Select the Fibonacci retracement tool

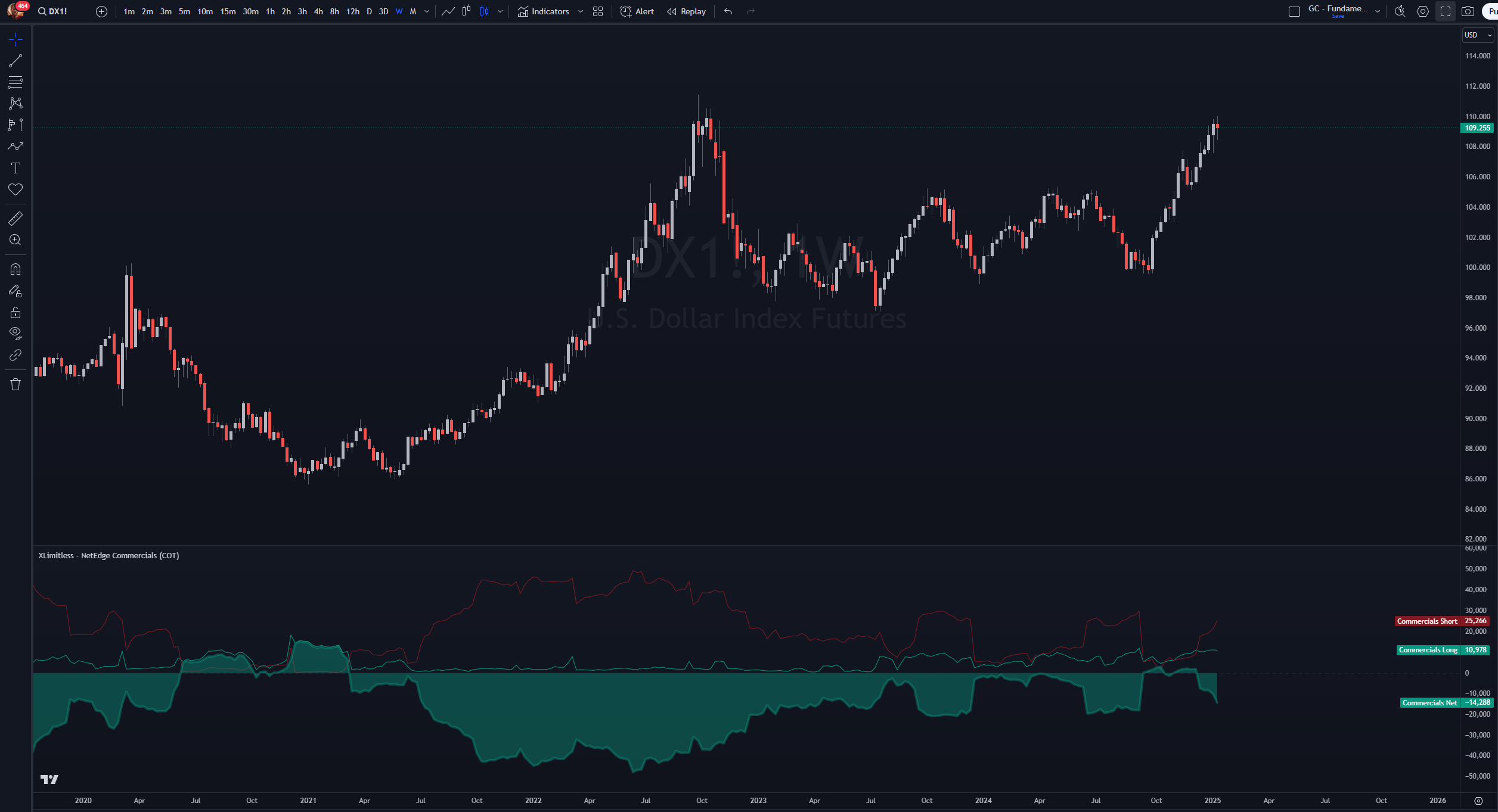(15, 82)
